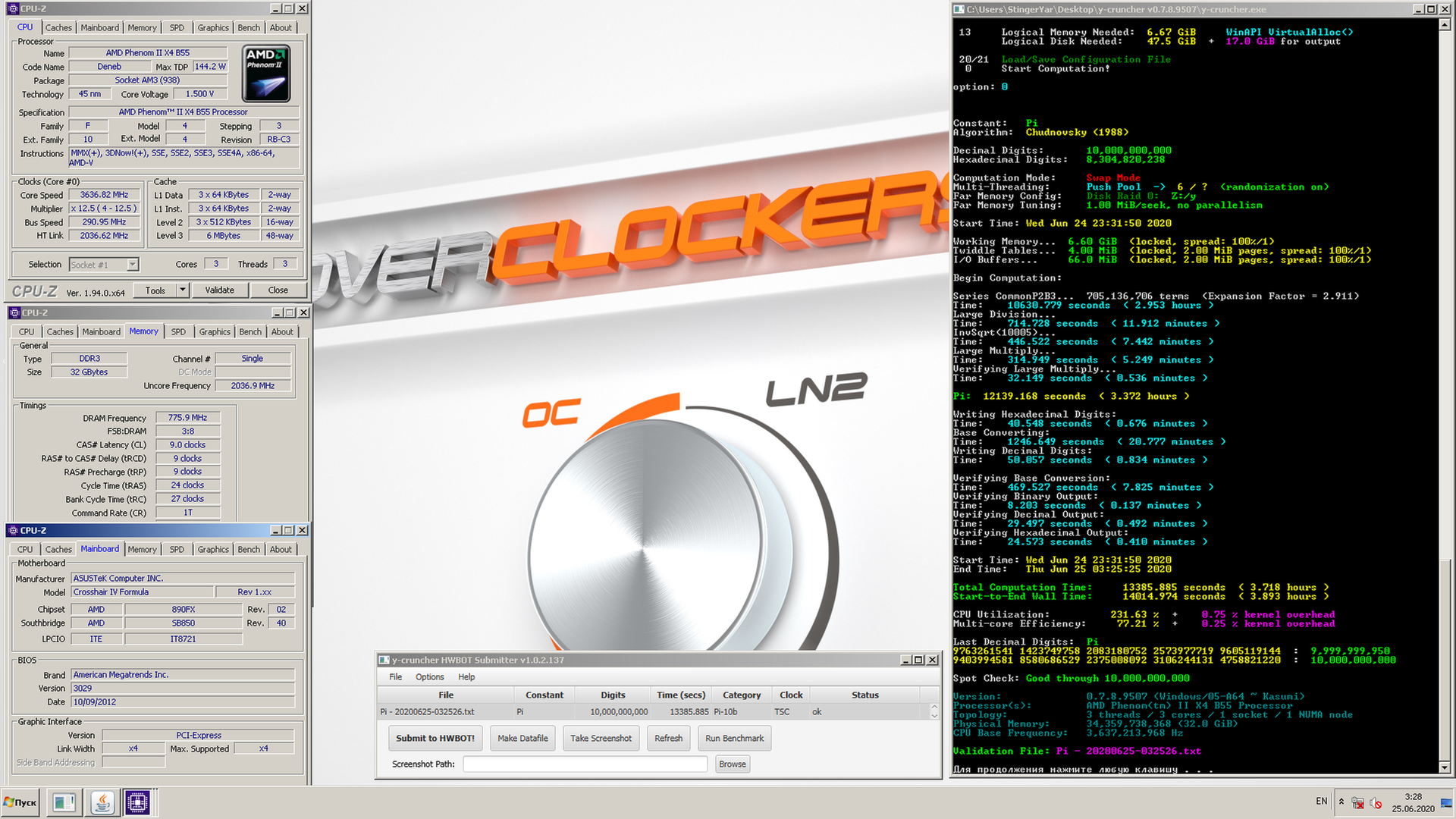The width and height of the screenshot is (1456, 819).
Task: Click the Constant column header
Action: point(544,695)
